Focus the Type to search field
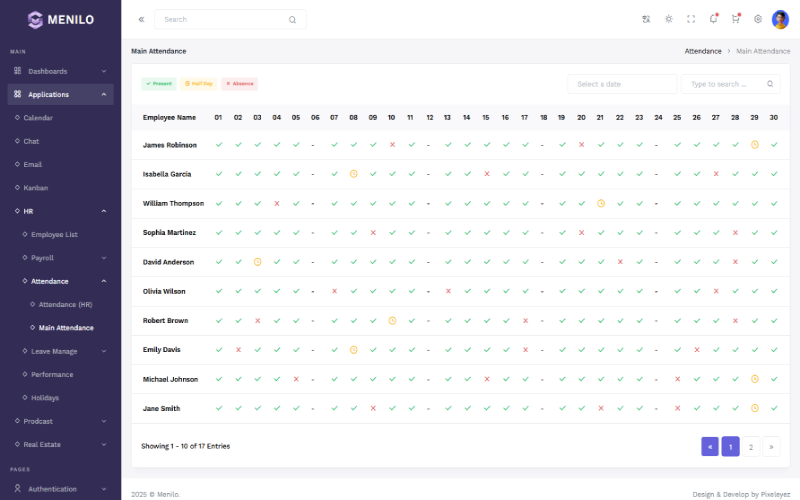Screen dimensions: 800x500 tap(730, 84)
